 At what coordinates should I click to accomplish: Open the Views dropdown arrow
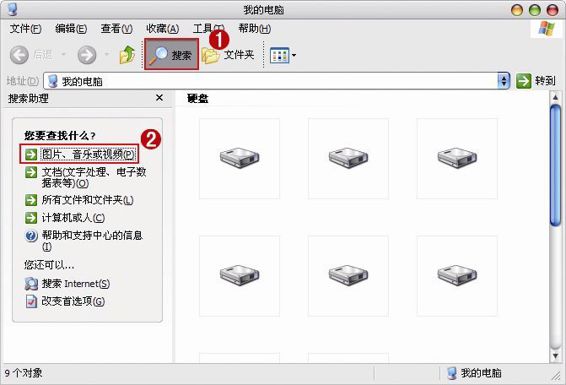pos(294,55)
